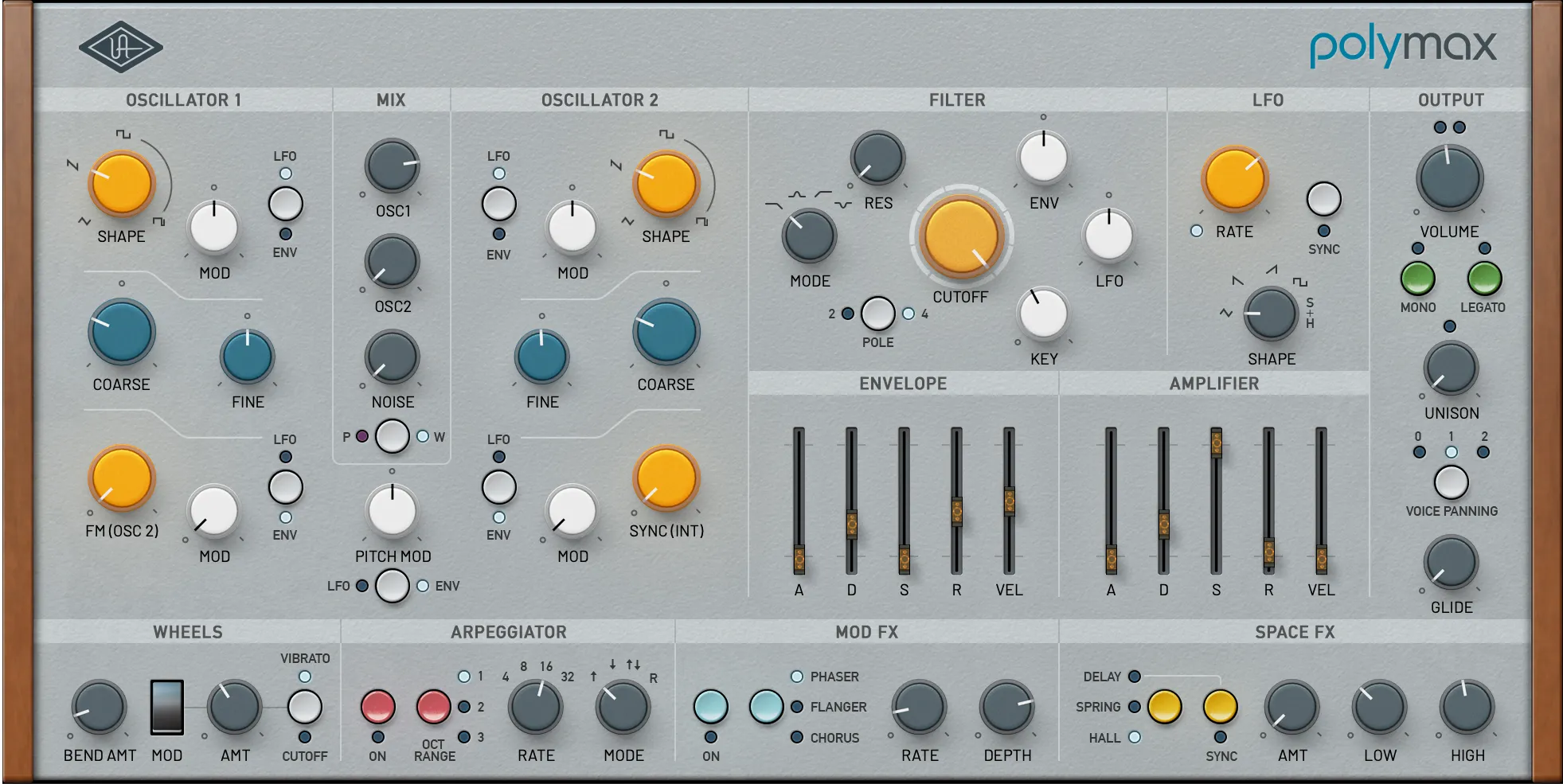
Task: Toggle MONO mode in the Output section
Action: click(1416, 276)
